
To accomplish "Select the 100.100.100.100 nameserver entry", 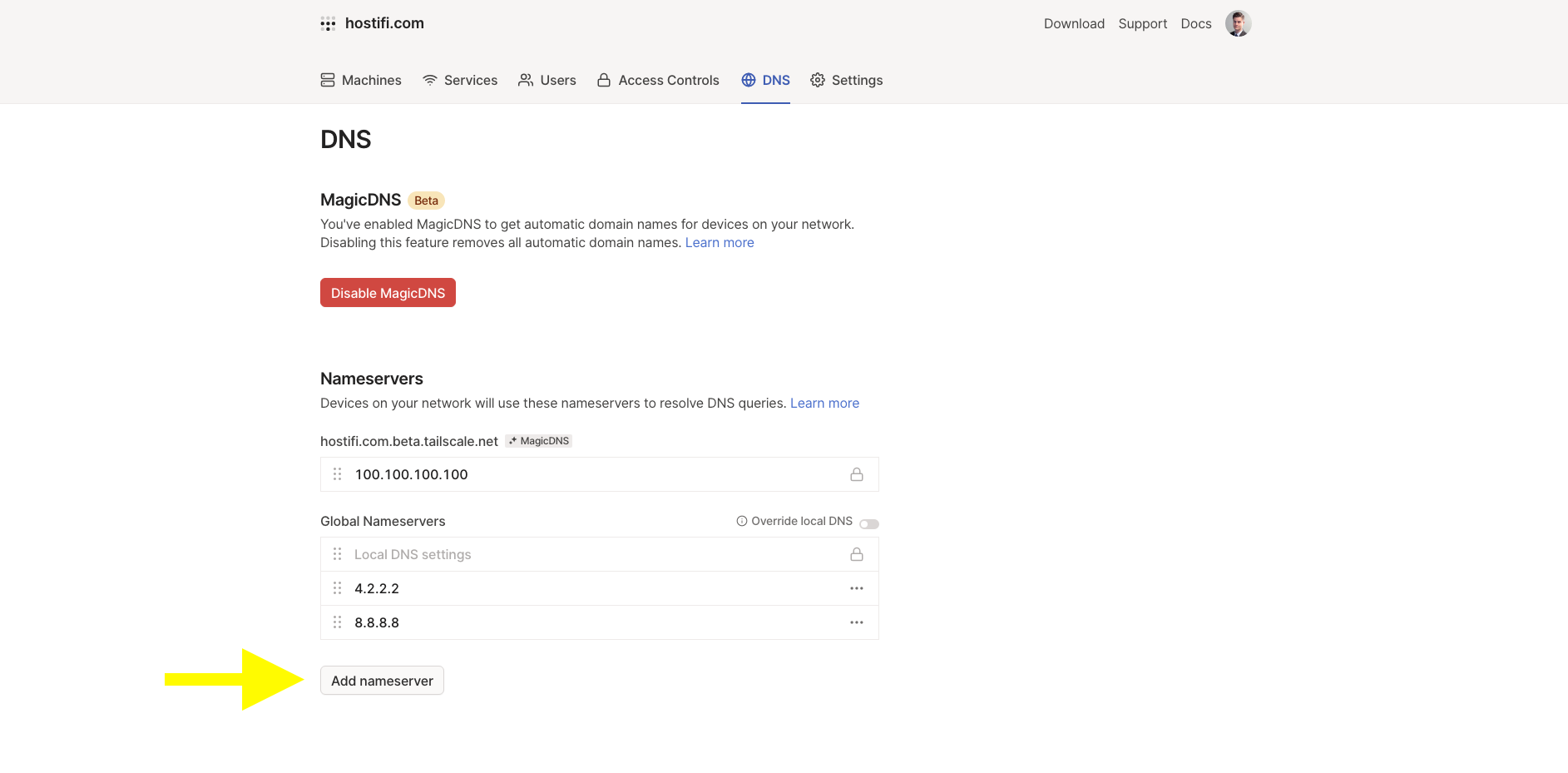I will pyautogui.click(x=599, y=474).
